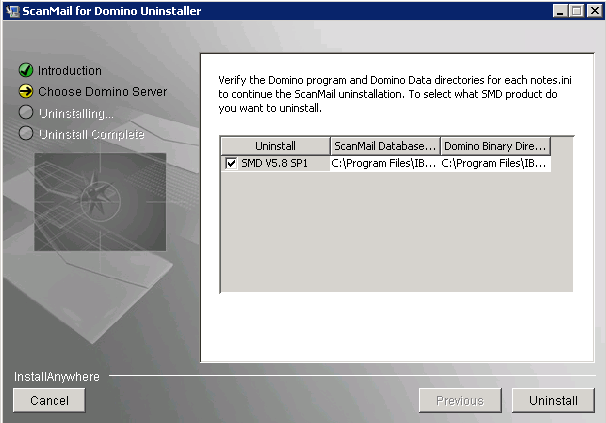Click the grey circle icon beside Uninstalling
Screen dimensions: 606x423
(26, 113)
